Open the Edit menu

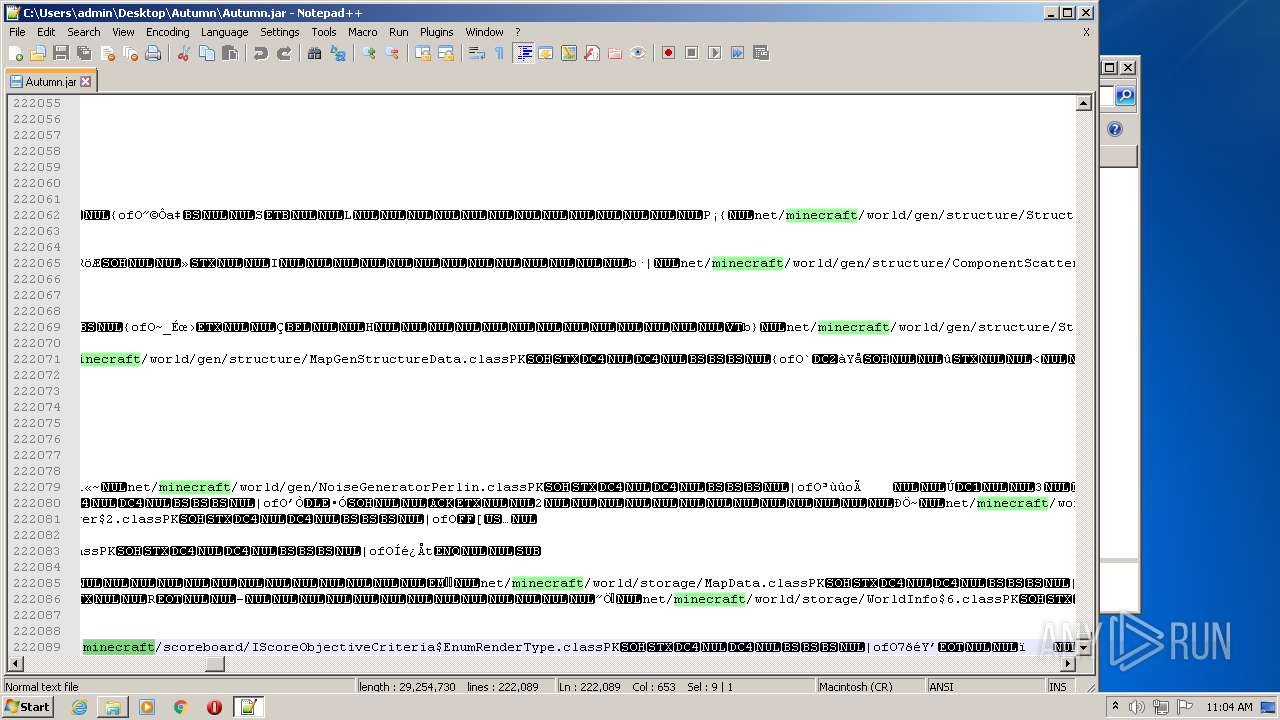coord(46,32)
